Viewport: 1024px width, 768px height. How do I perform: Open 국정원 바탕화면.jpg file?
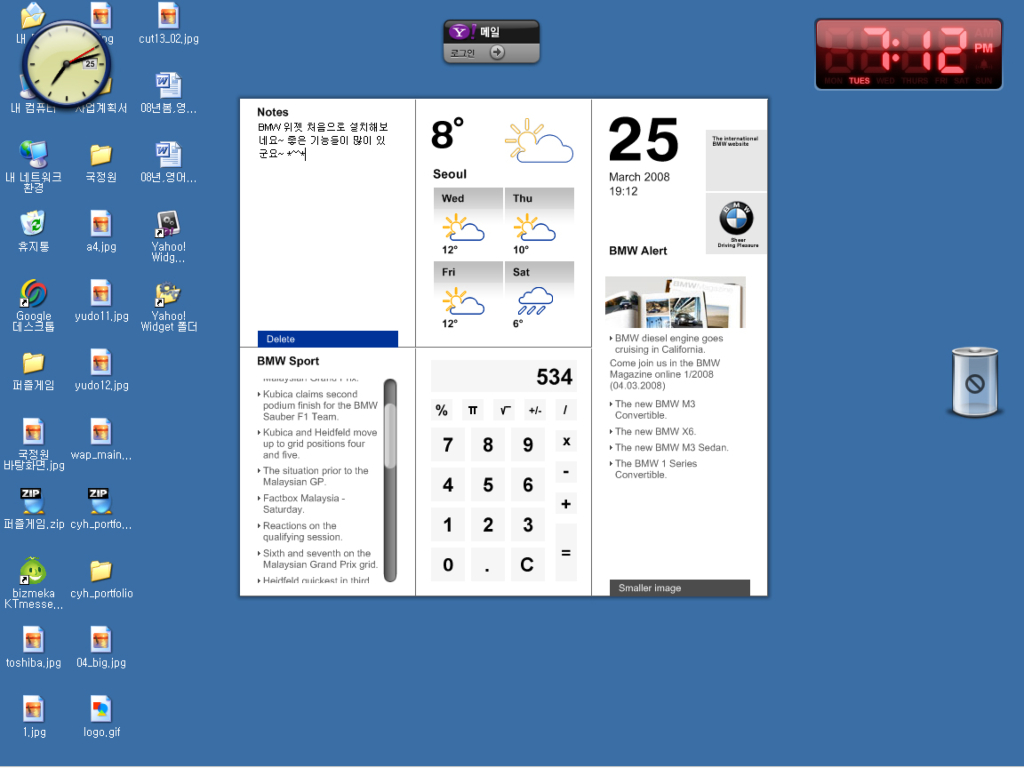tap(33, 444)
